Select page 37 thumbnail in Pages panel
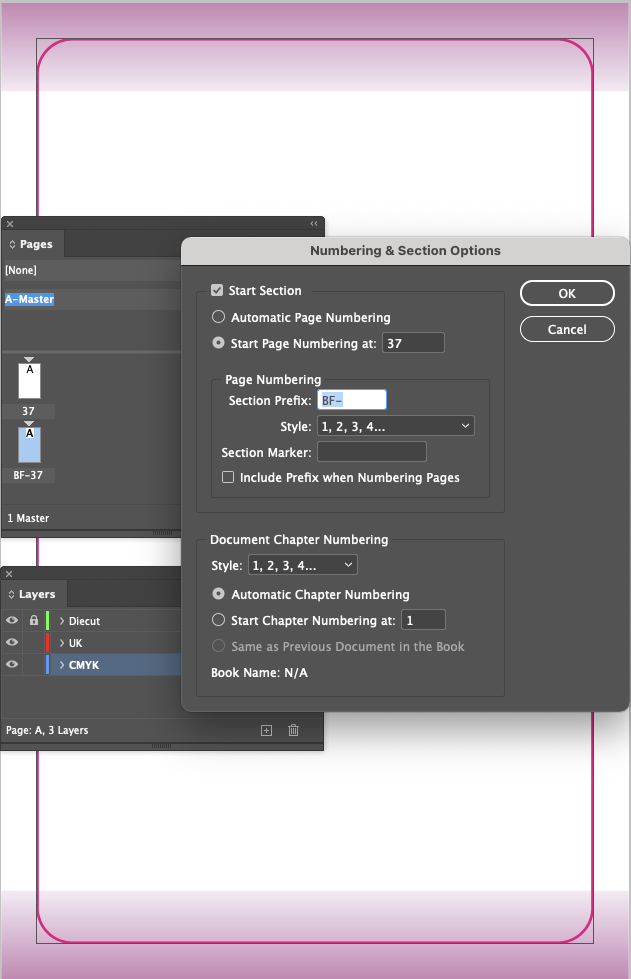 29,381
